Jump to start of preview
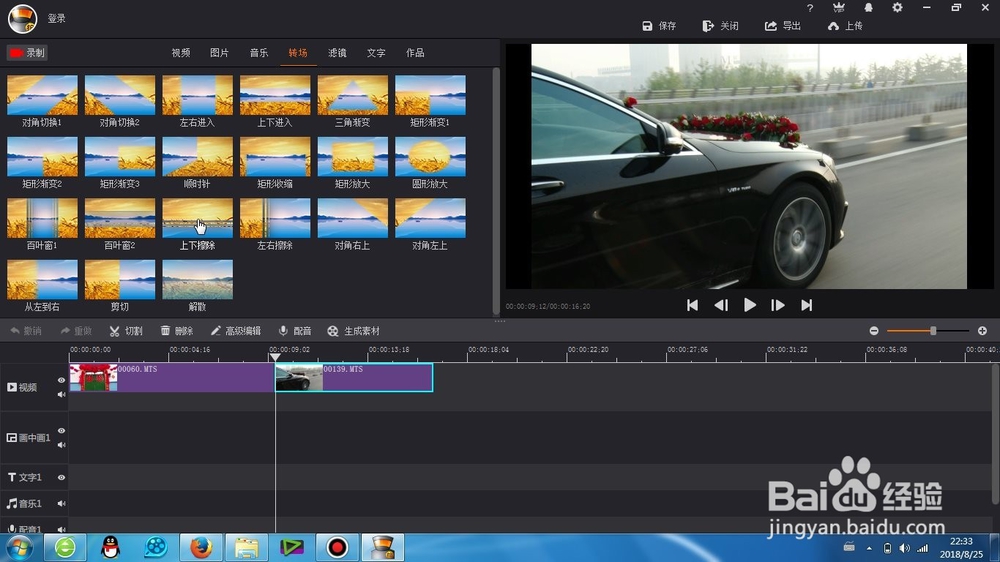Image resolution: width=1000 pixels, height=562 pixels. [692, 306]
